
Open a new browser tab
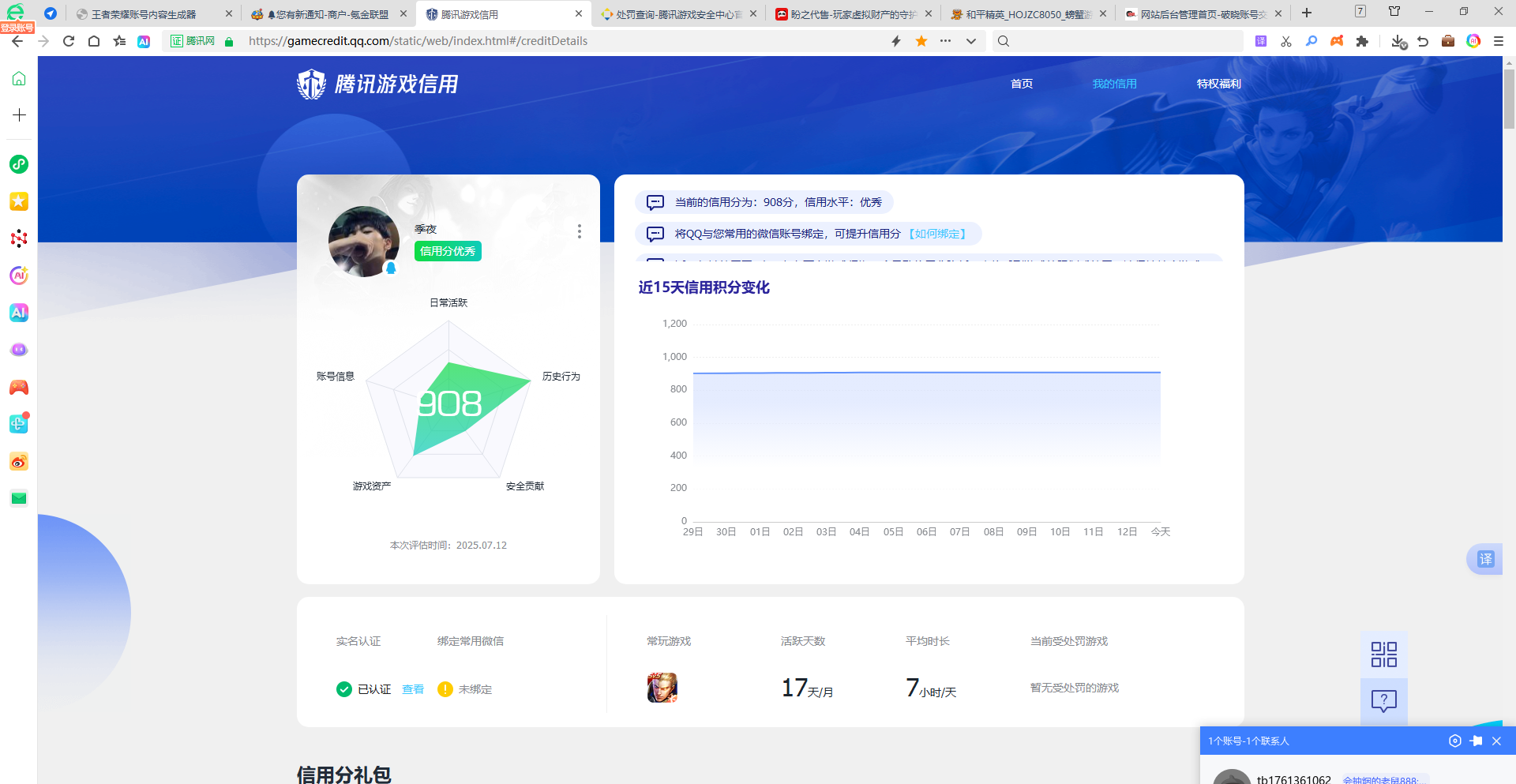pos(1307,13)
